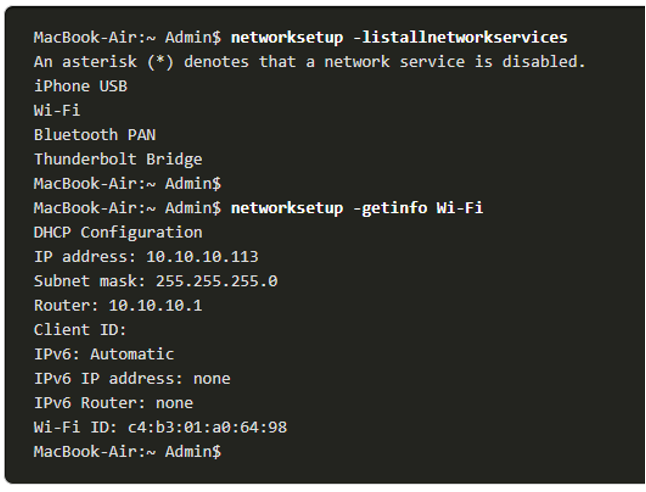Click the IPv6 Router none line
The height and width of the screenshot is (492, 646).
coord(113,403)
